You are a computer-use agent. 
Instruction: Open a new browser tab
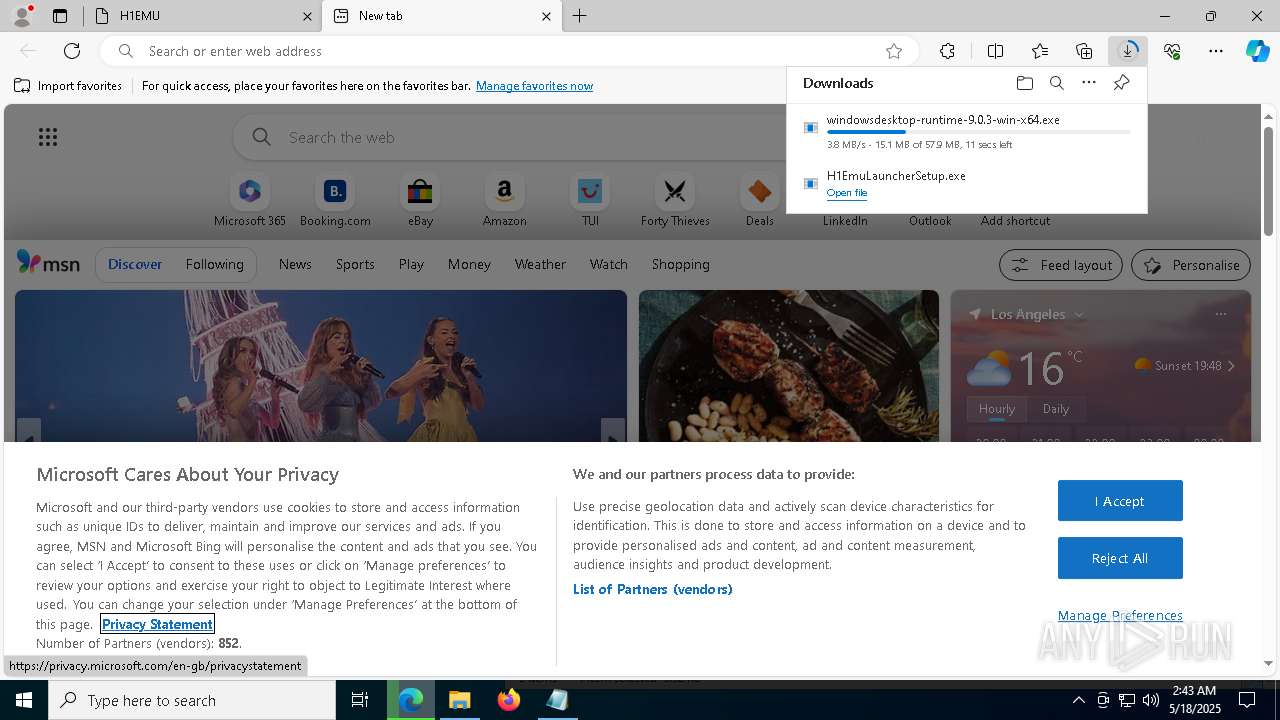click(579, 16)
